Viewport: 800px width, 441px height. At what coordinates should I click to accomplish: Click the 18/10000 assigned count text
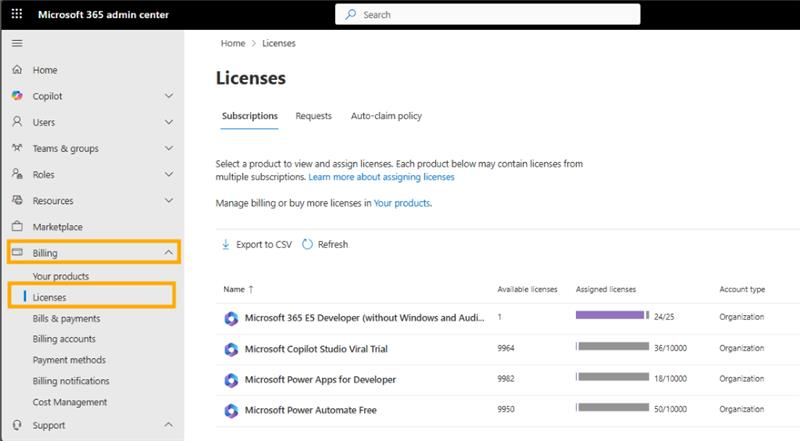coord(670,379)
